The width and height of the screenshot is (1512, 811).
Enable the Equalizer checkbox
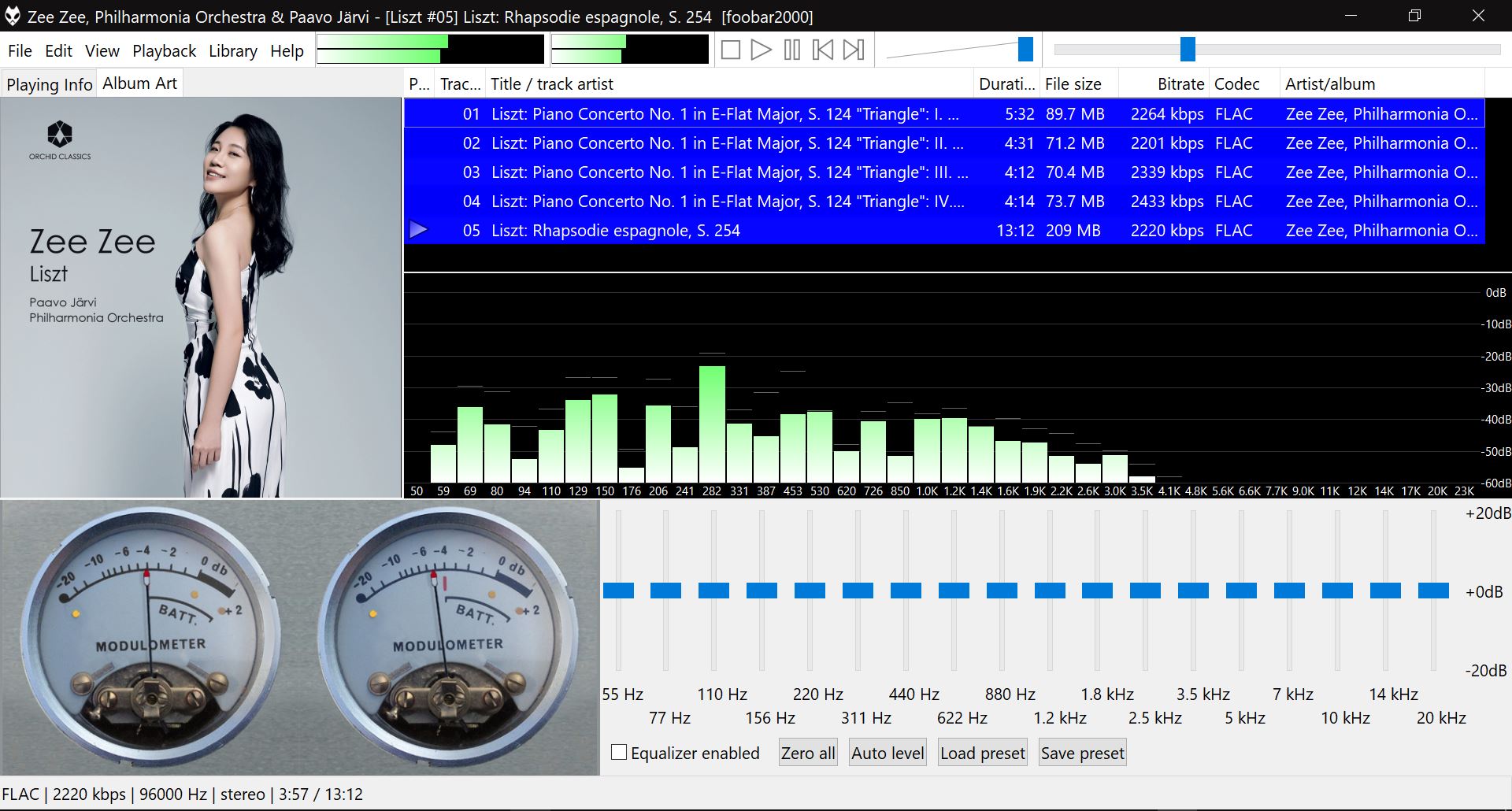coord(619,753)
